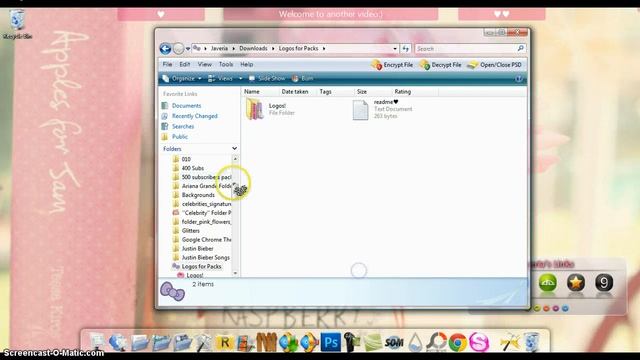Open the yellow R icon in dock

[224, 342]
